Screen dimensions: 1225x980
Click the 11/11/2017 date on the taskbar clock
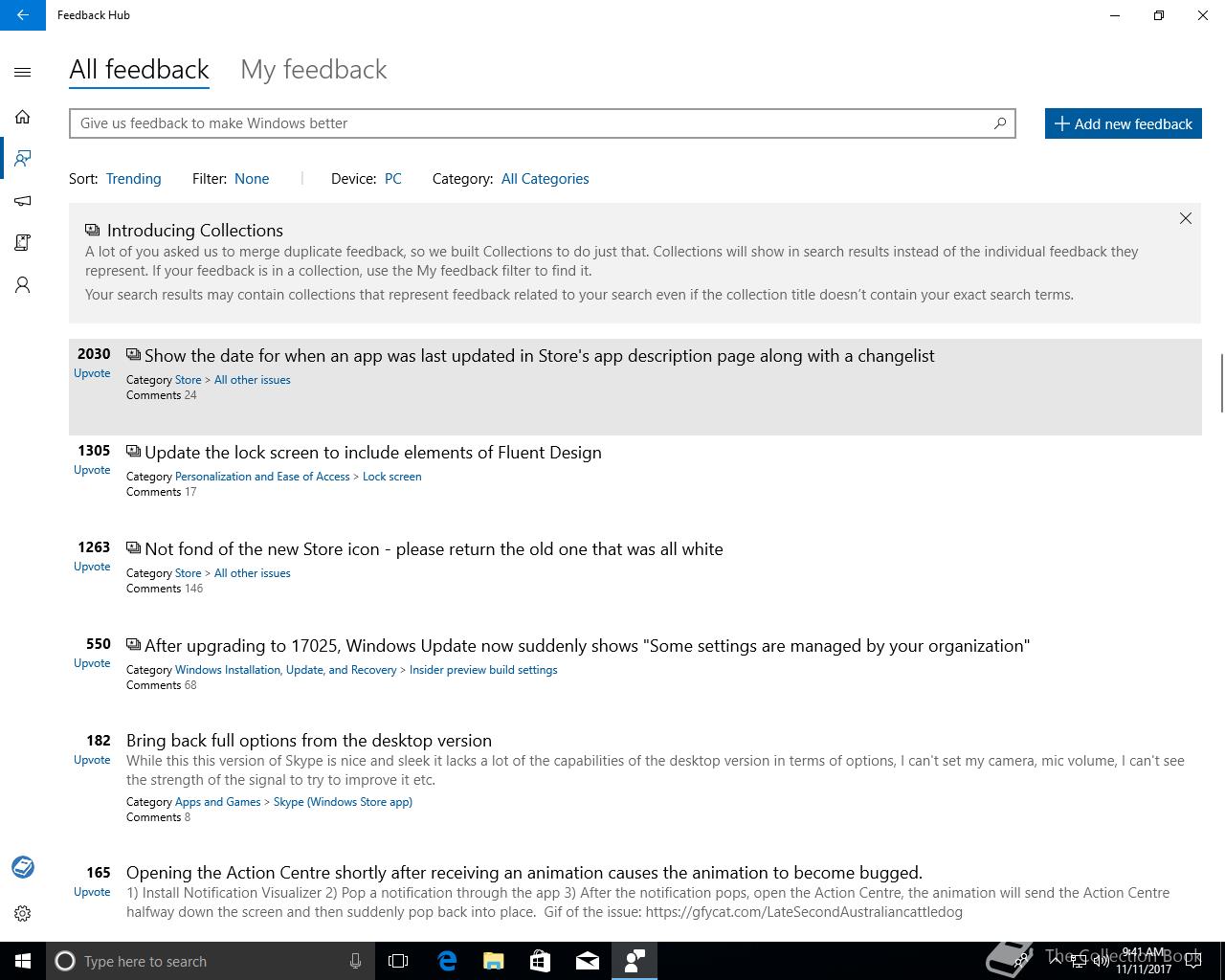click(x=1144, y=969)
